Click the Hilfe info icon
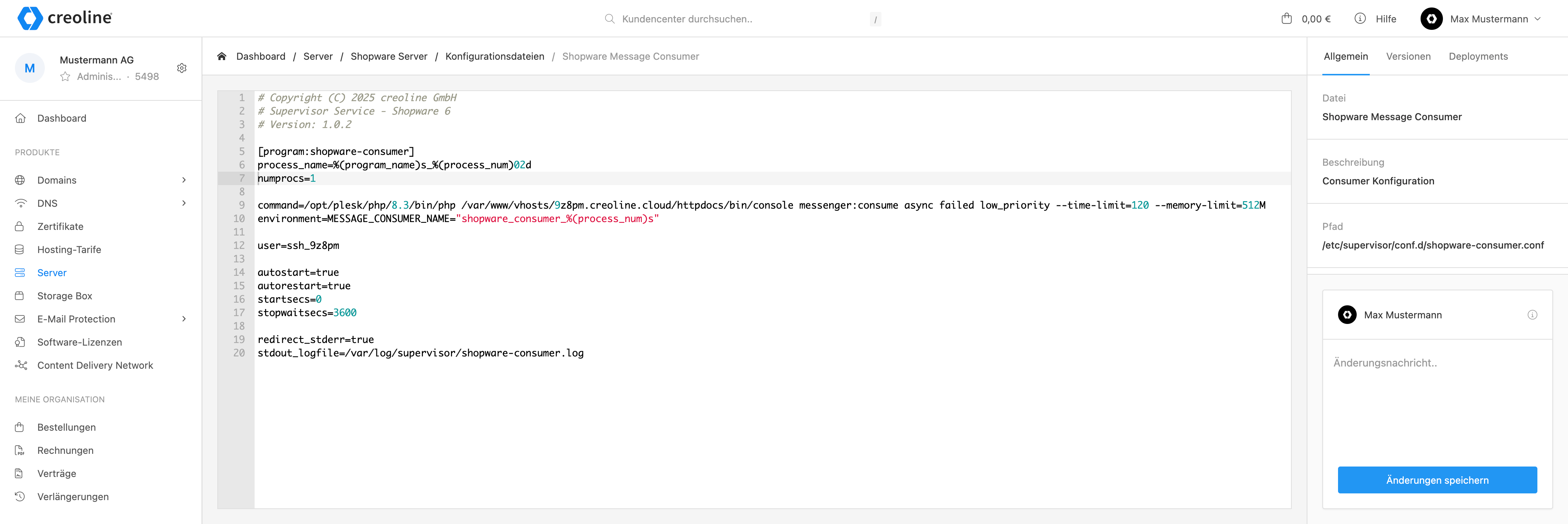This screenshot has width=1568, height=524. pos(1360,18)
